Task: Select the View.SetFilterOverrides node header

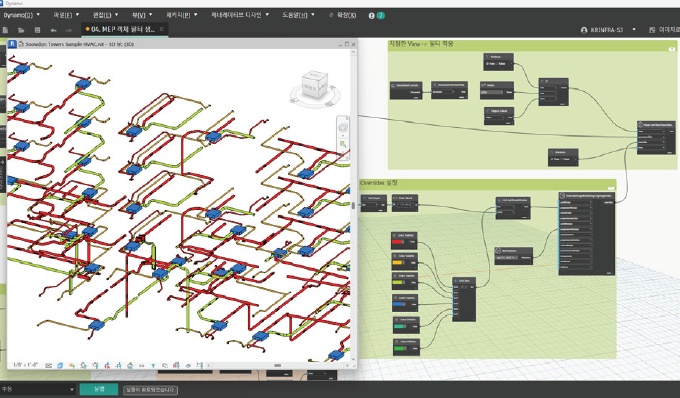Action: [656, 124]
